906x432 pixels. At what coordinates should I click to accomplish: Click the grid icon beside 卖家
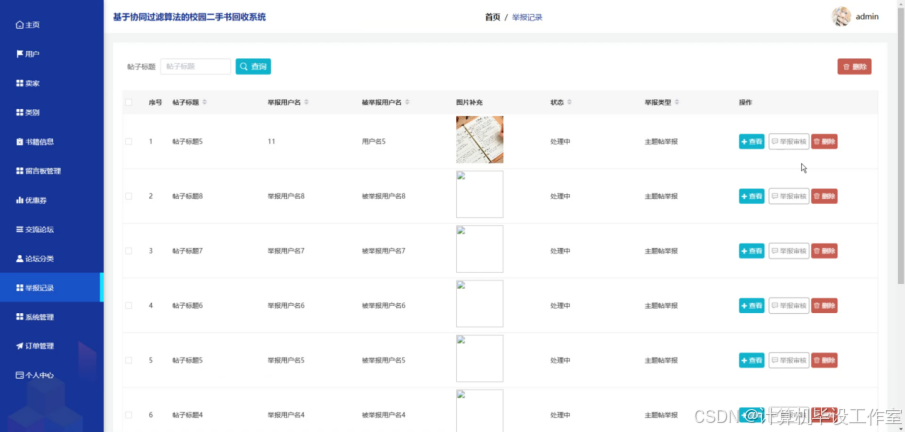click(x=20, y=83)
